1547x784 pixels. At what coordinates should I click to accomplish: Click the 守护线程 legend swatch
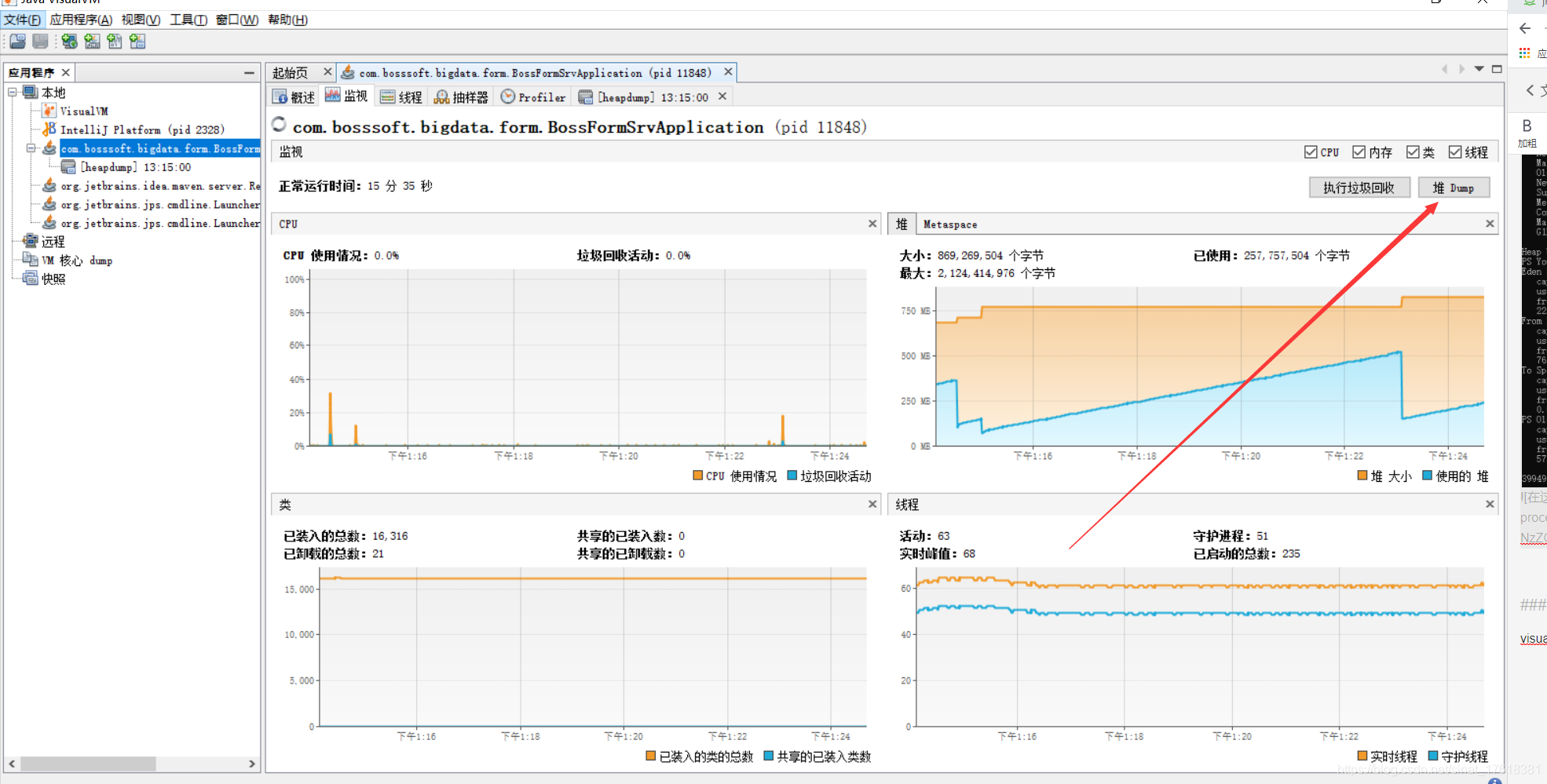(x=1433, y=756)
